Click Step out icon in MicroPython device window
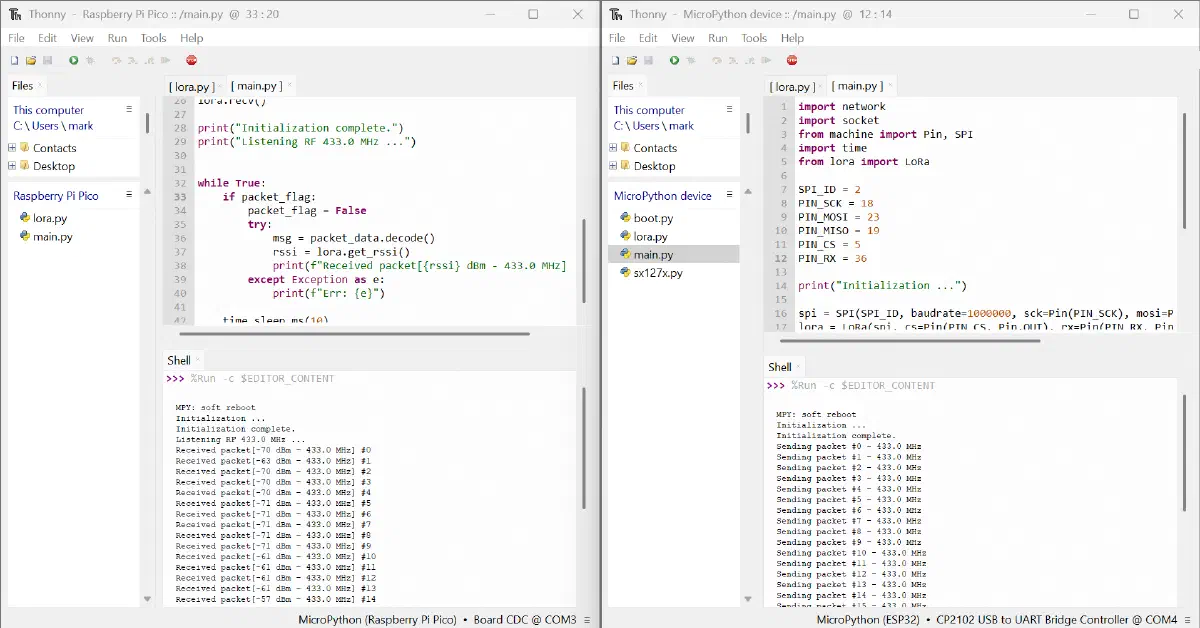The width and height of the screenshot is (1200, 628). [748, 61]
